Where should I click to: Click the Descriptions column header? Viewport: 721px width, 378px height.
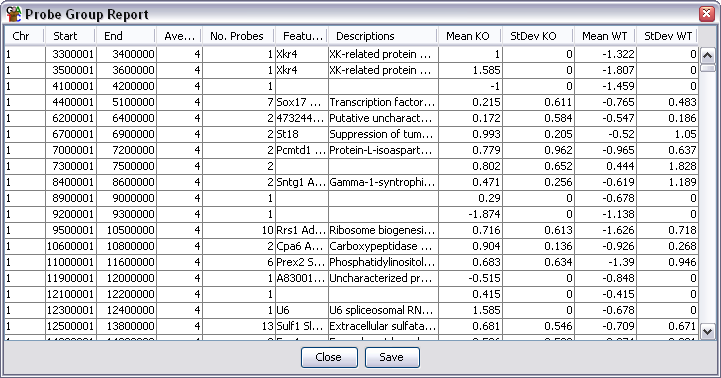(x=383, y=36)
